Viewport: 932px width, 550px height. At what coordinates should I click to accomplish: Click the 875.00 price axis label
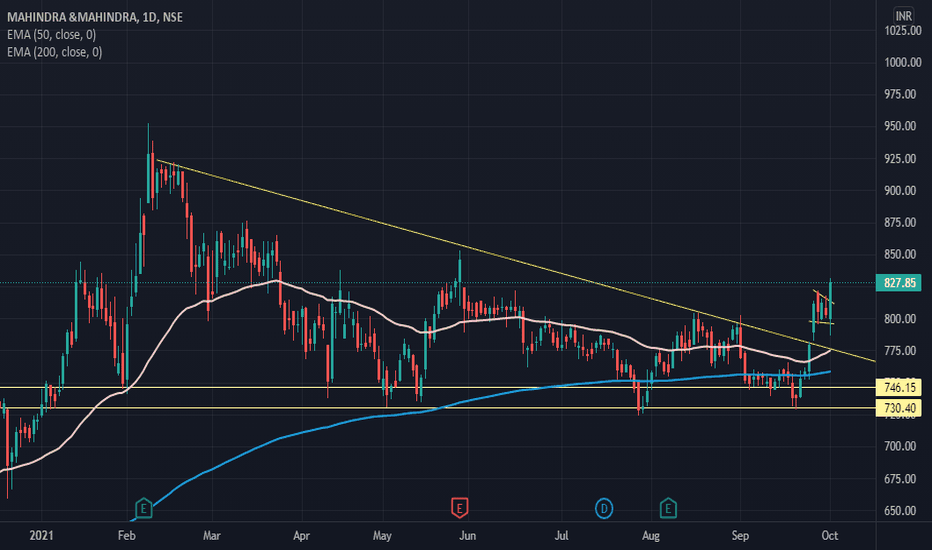(902, 222)
